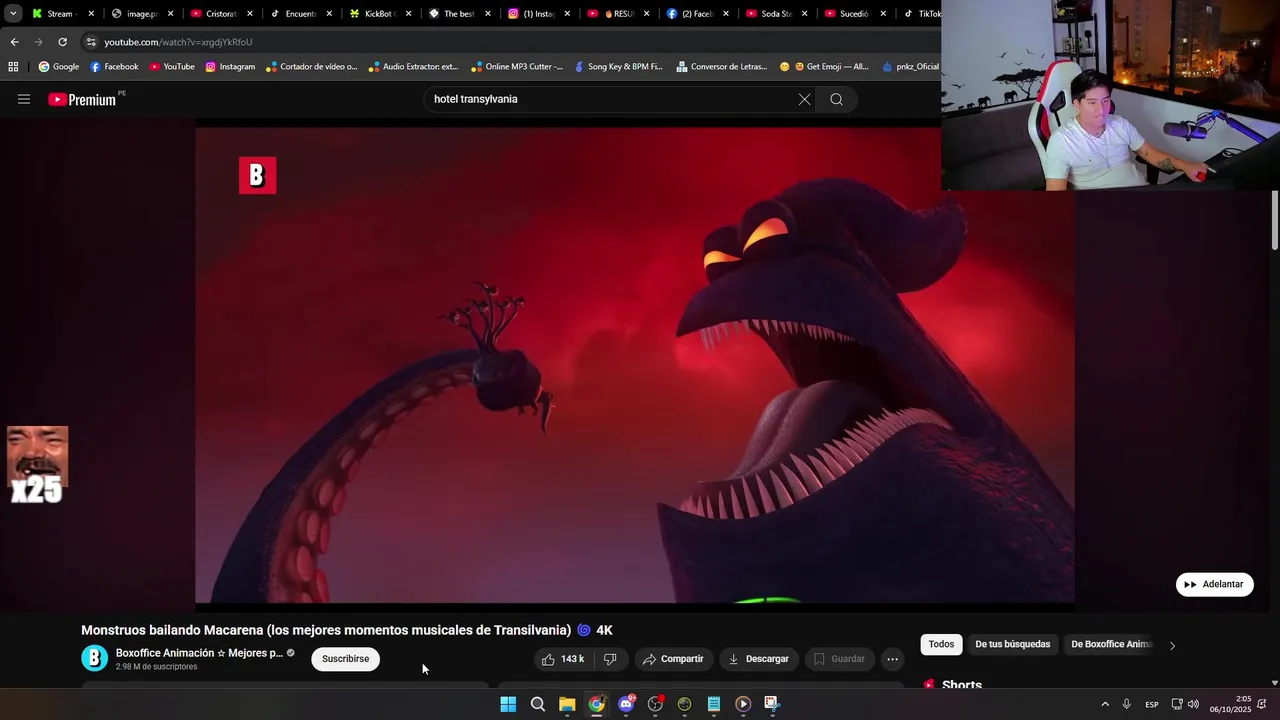Switch to the Soda Stereo tab
Viewport: 1280px width, 720px height.
point(777,14)
